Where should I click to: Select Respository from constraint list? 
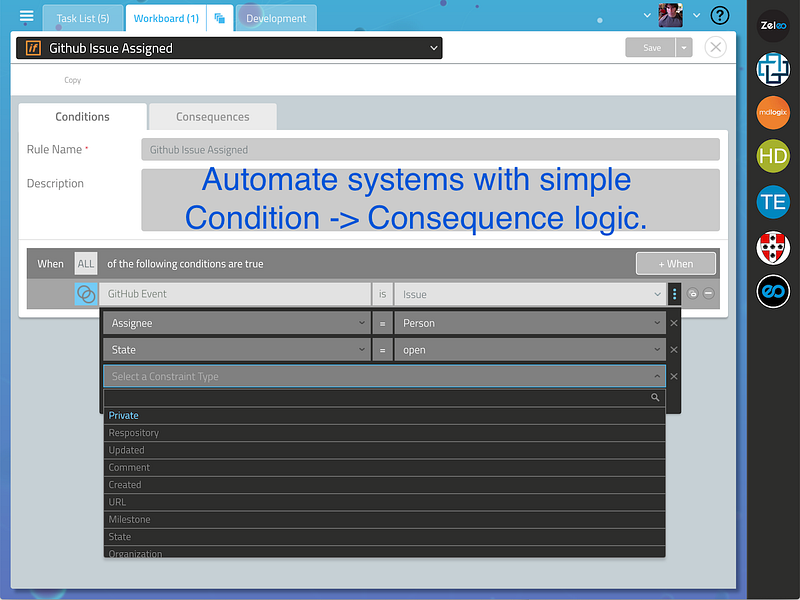click(385, 433)
